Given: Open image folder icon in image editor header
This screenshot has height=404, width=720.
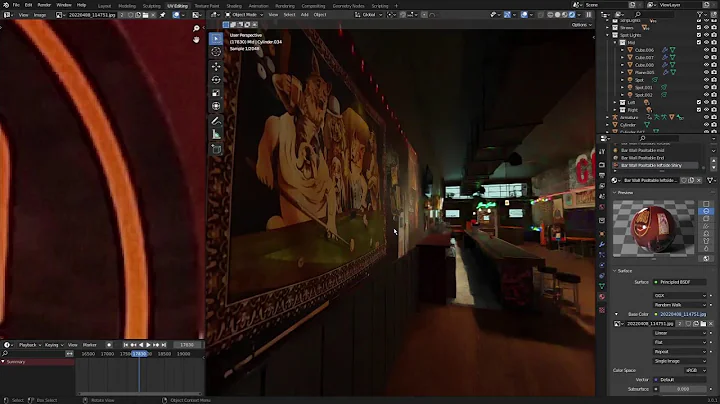Looking at the screenshot, I should 146,15.
